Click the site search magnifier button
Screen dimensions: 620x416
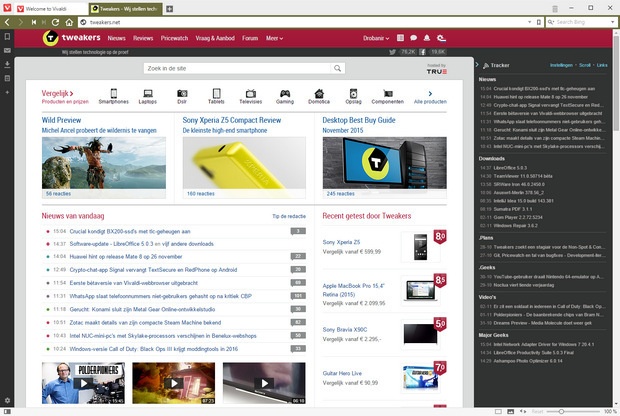(337, 68)
